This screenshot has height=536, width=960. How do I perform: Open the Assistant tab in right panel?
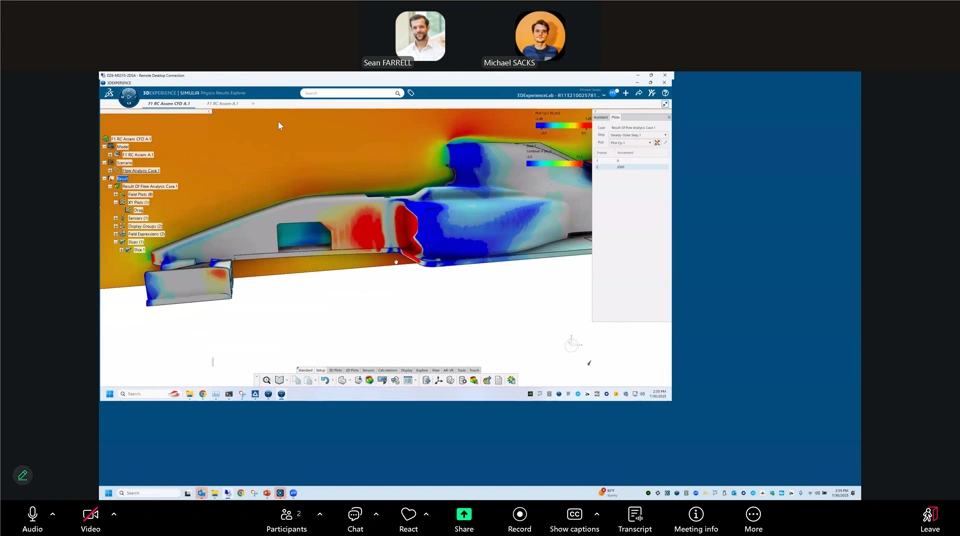pyautogui.click(x=601, y=117)
